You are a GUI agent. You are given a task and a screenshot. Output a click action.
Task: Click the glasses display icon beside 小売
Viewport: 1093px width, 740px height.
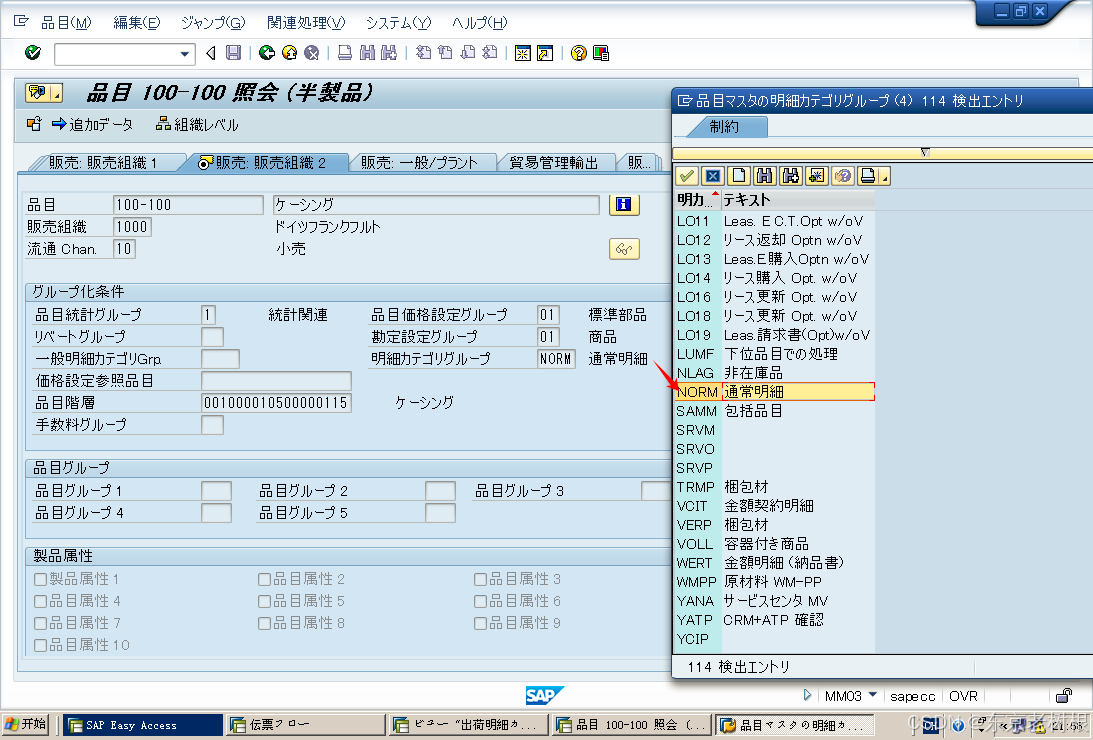(624, 249)
